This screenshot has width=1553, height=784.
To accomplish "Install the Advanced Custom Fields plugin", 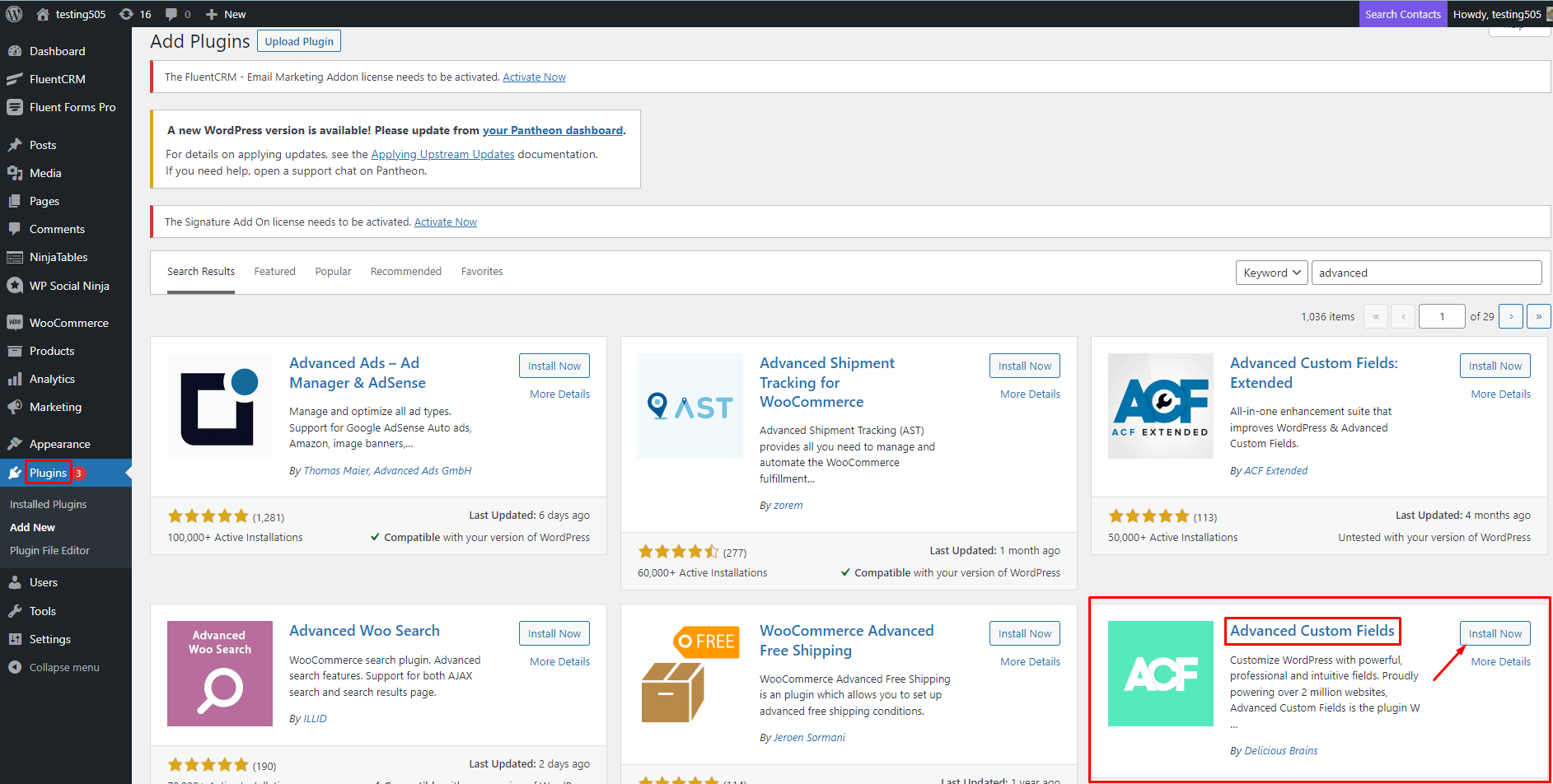I will (x=1495, y=633).
